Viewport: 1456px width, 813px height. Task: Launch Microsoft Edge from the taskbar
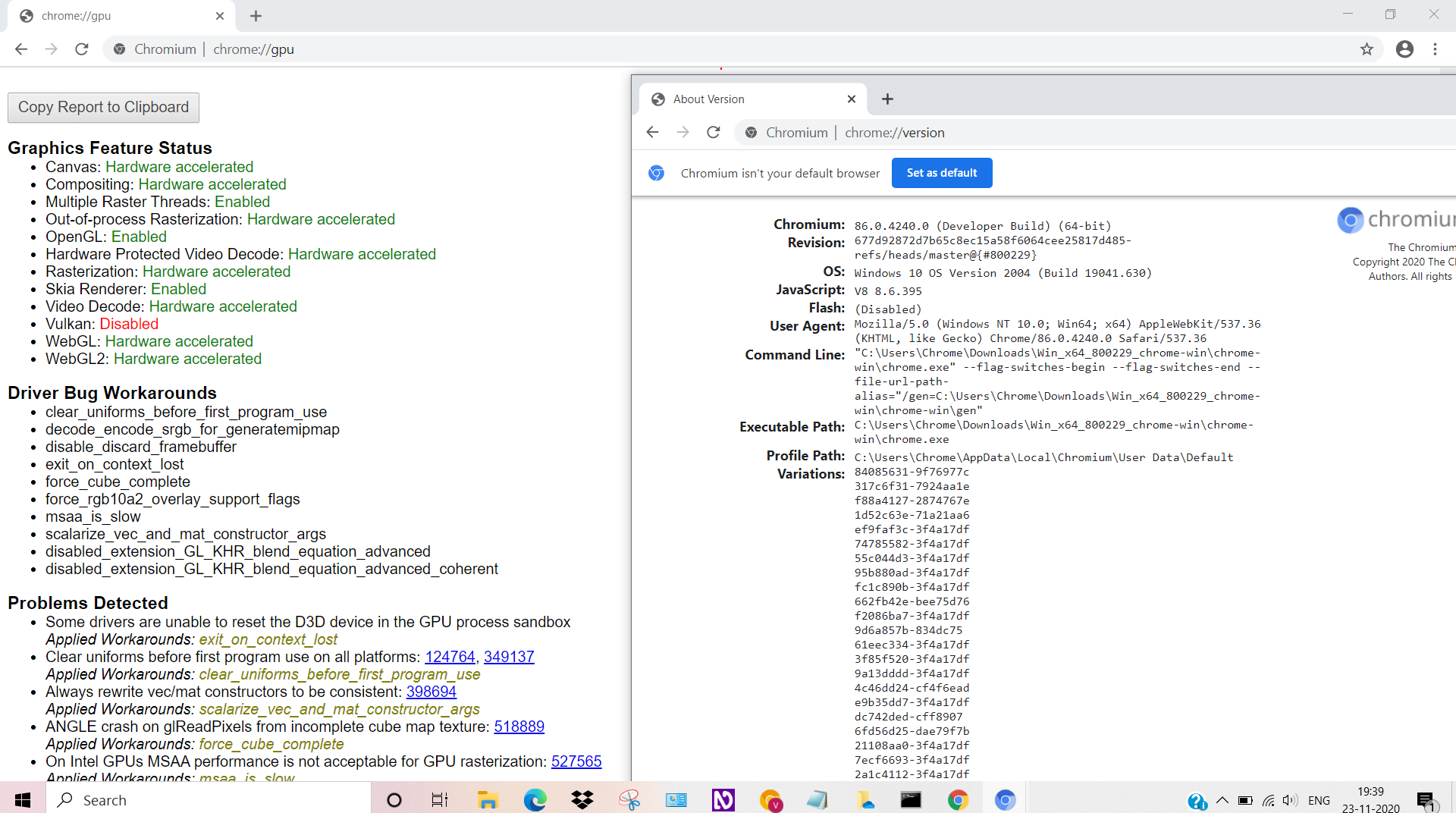pos(535,800)
